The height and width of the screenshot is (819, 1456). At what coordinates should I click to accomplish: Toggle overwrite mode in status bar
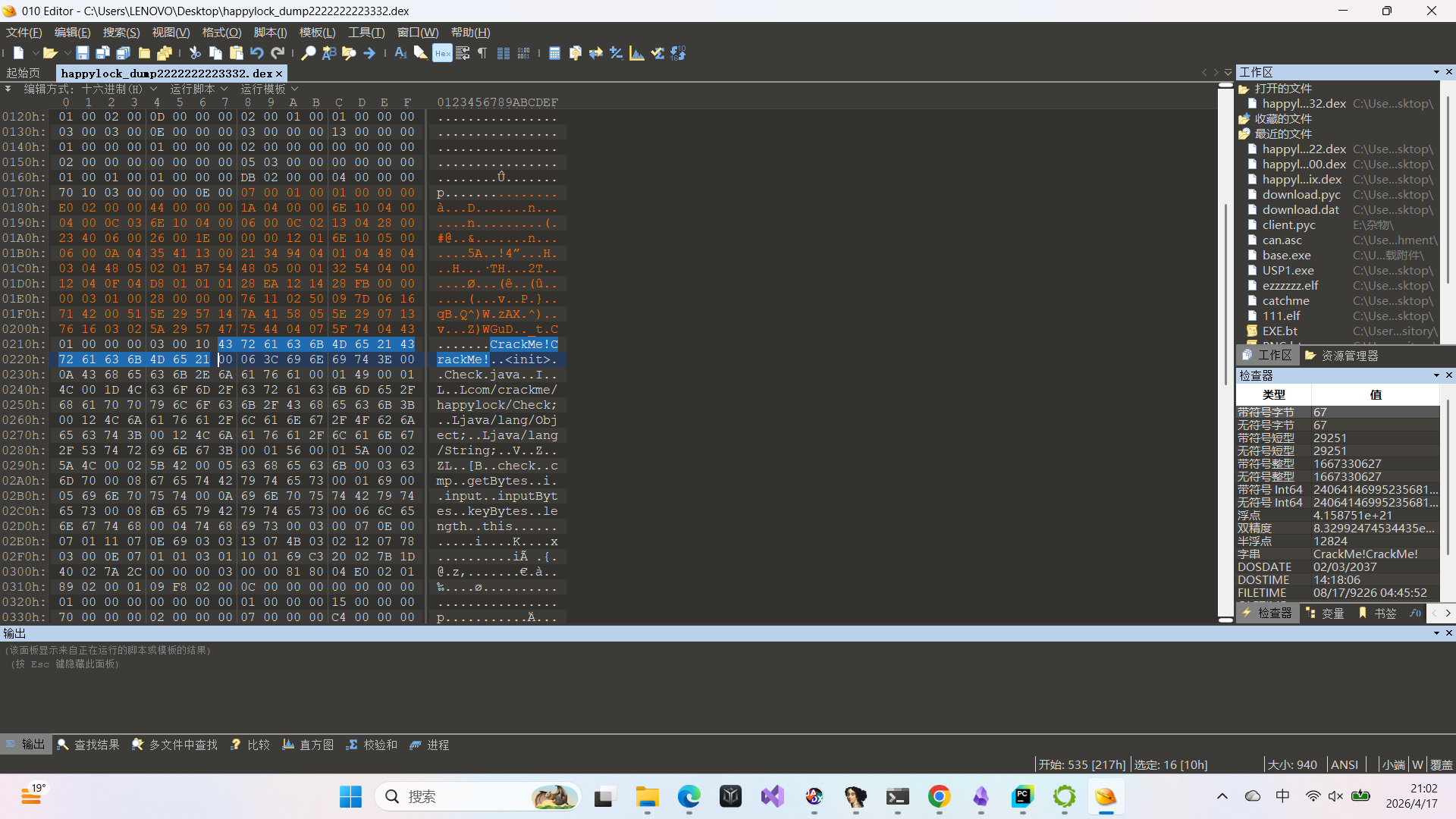pyautogui.click(x=1441, y=764)
